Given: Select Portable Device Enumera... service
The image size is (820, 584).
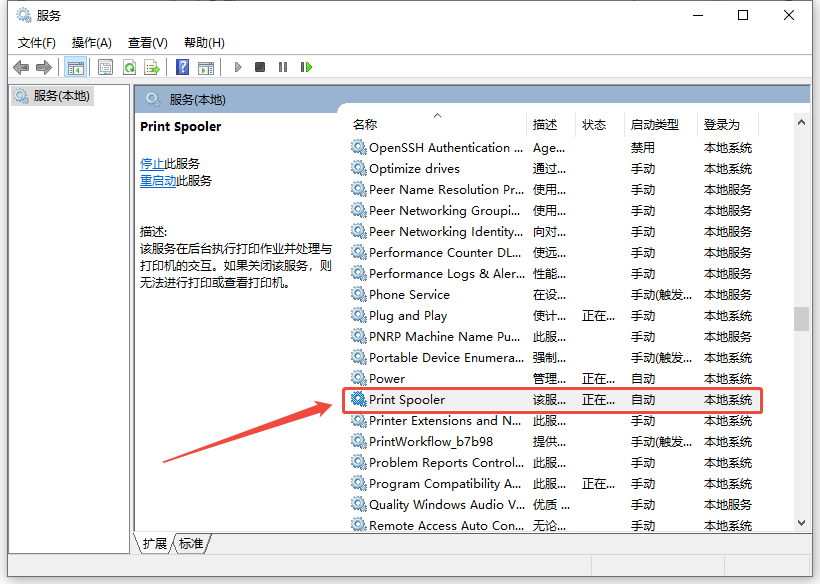Looking at the screenshot, I should click(552, 358).
